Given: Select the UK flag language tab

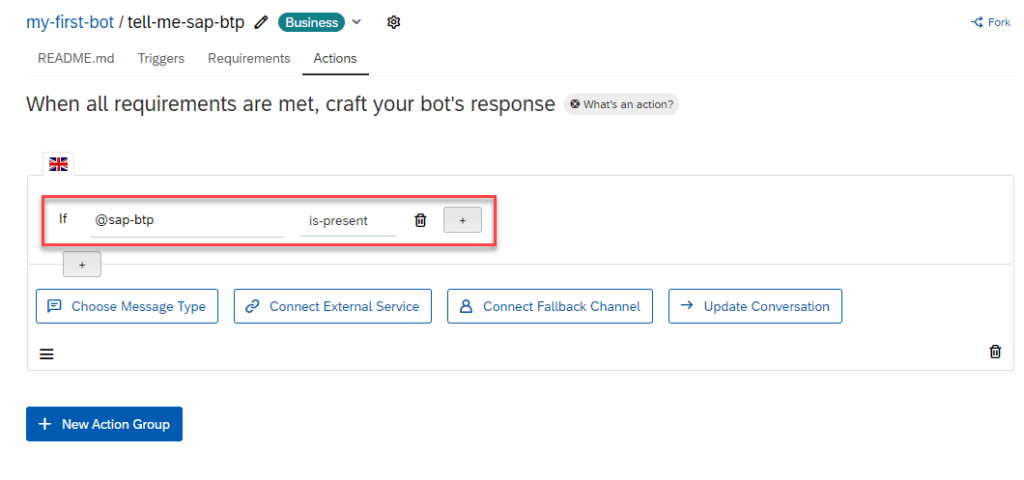Looking at the screenshot, I should click(x=58, y=164).
